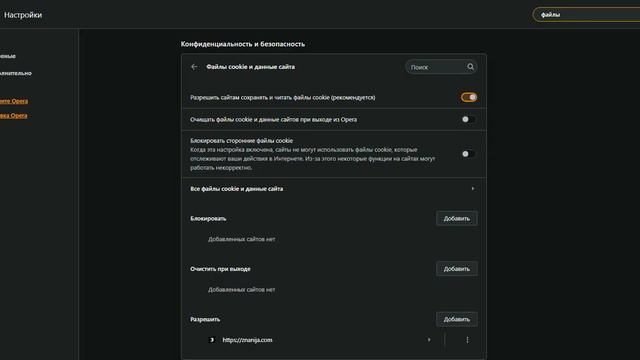This screenshot has width=640, height=360.
Task: Click Добавленных сайтов нет under Очистить при выходе
Action: [242, 289]
